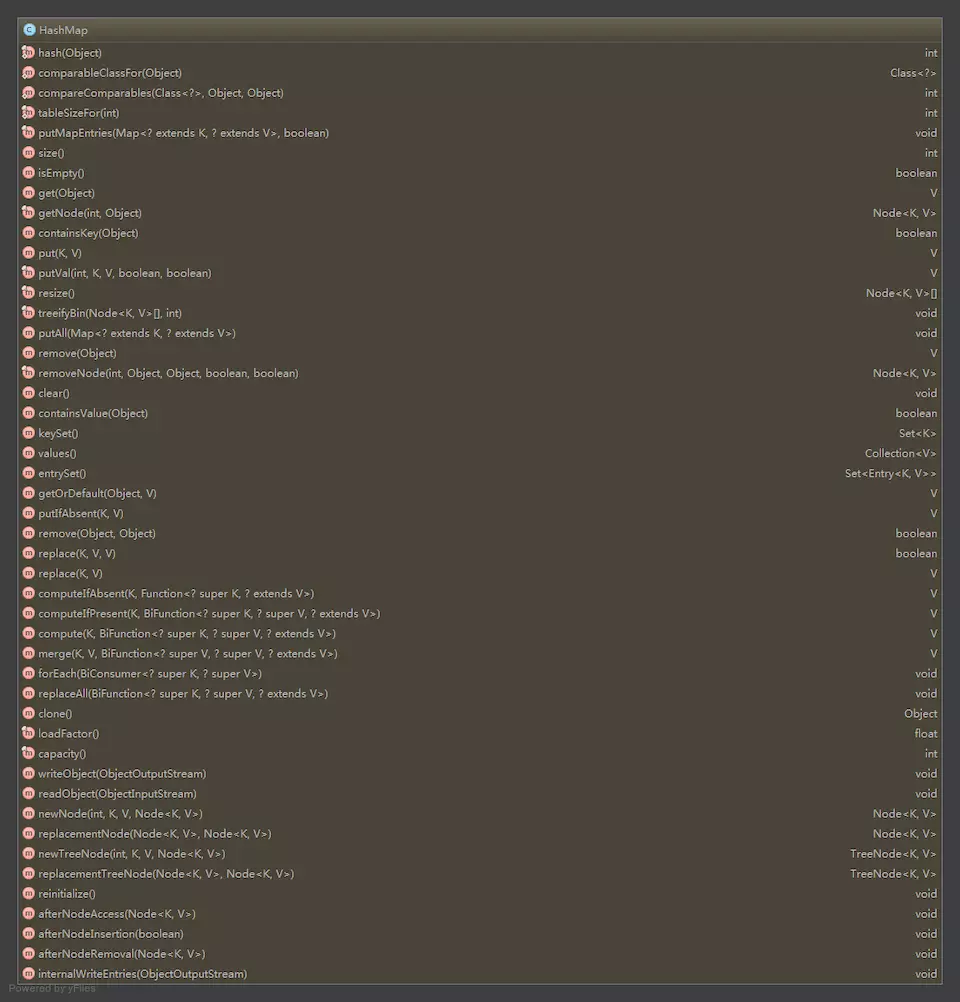Image resolution: width=960 pixels, height=1002 pixels.
Task: Select the removeNode method row
Action: [479, 373]
